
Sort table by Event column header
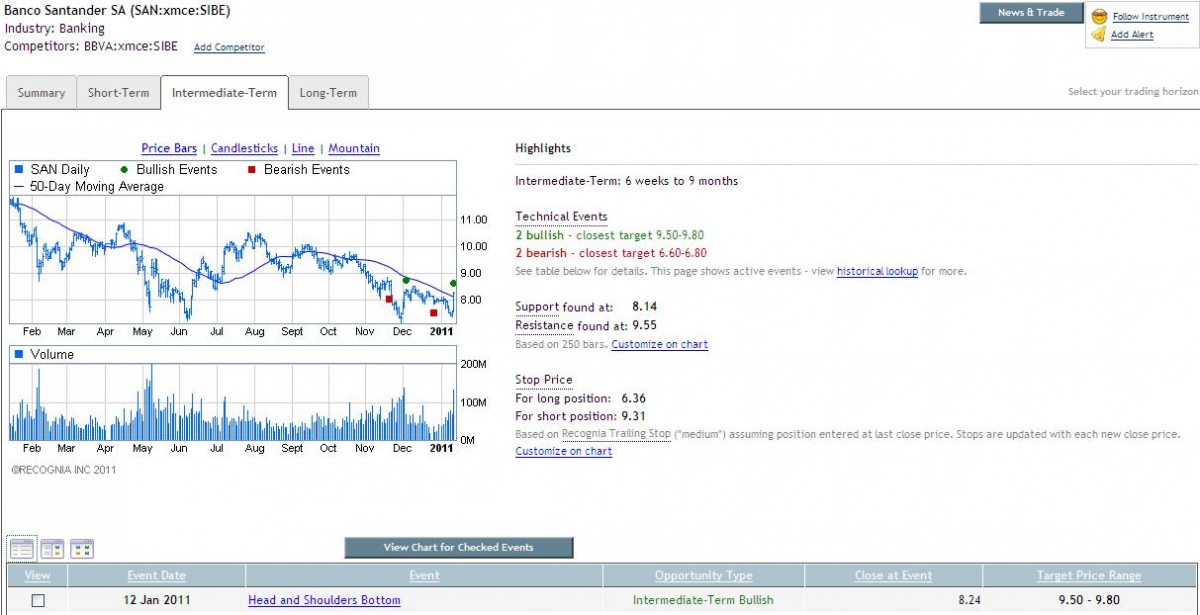click(424, 575)
